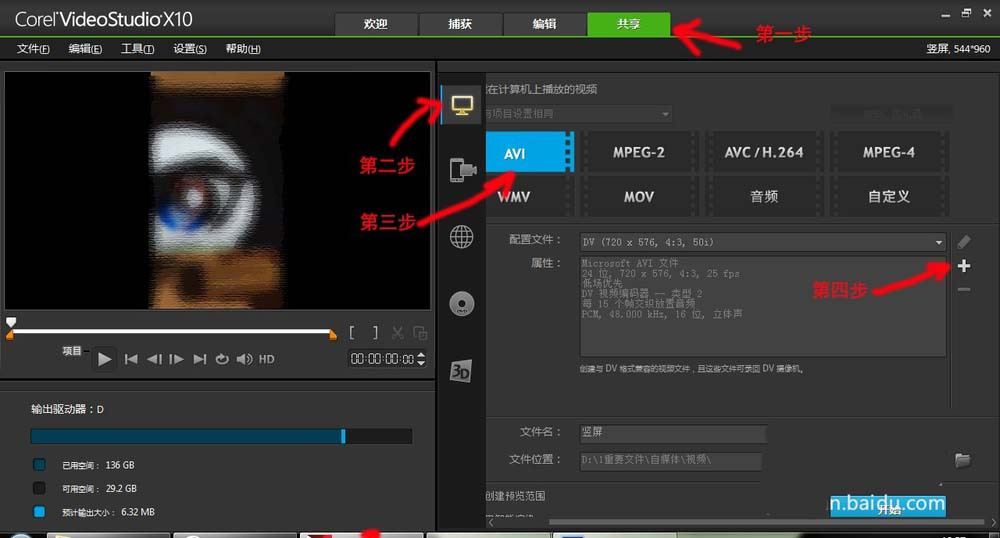Screen dimensions: 1000x538
Task: Click the left orange trim marker
Action: coord(10,334)
